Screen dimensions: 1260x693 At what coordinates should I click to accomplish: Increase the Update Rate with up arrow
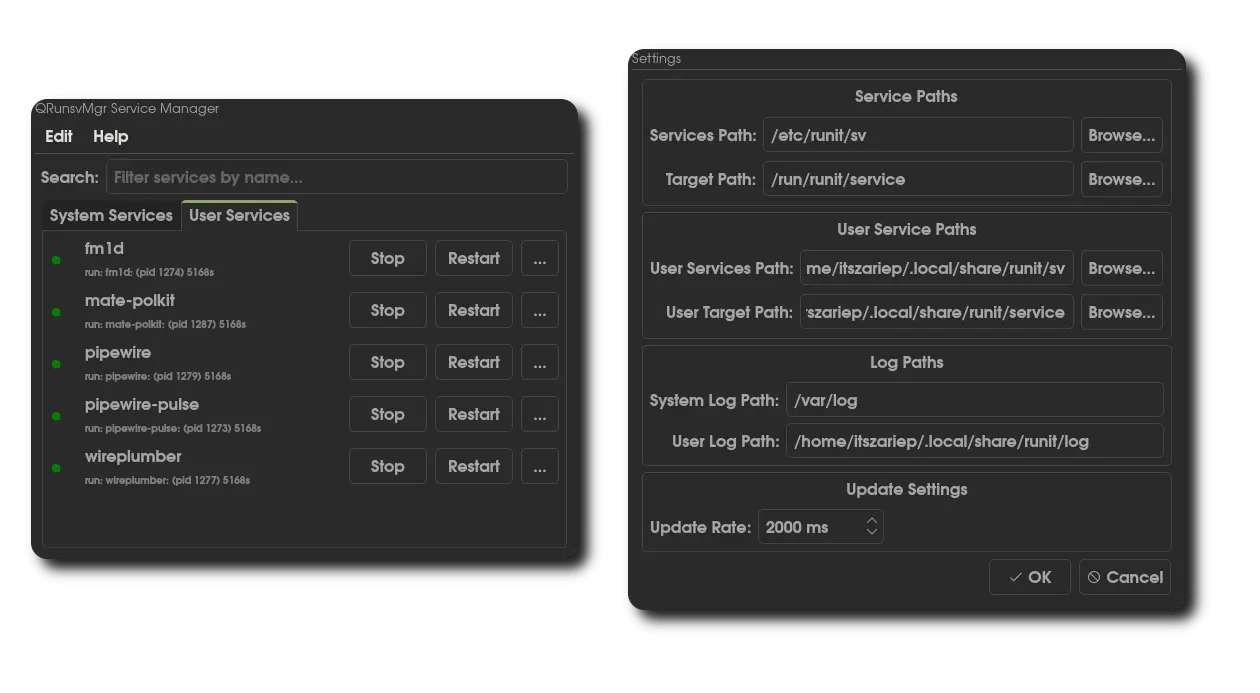coord(872,521)
